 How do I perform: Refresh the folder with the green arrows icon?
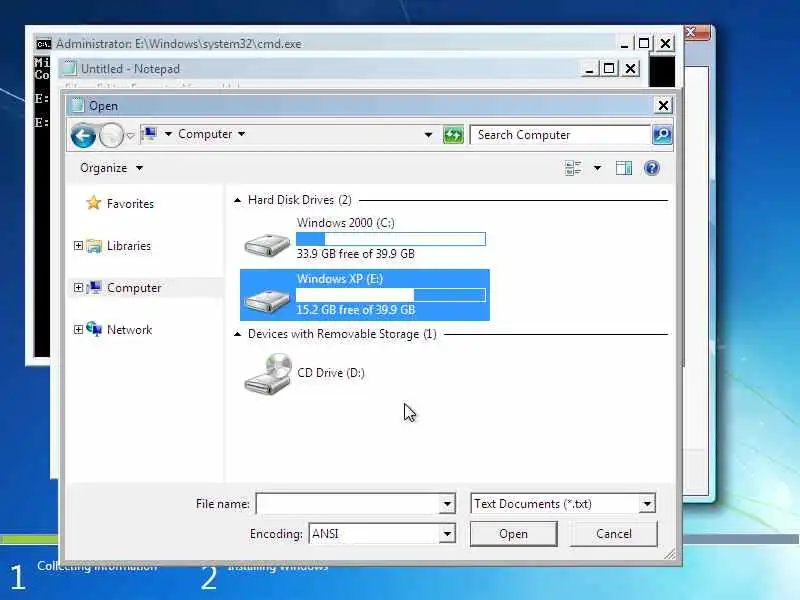coord(453,135)
